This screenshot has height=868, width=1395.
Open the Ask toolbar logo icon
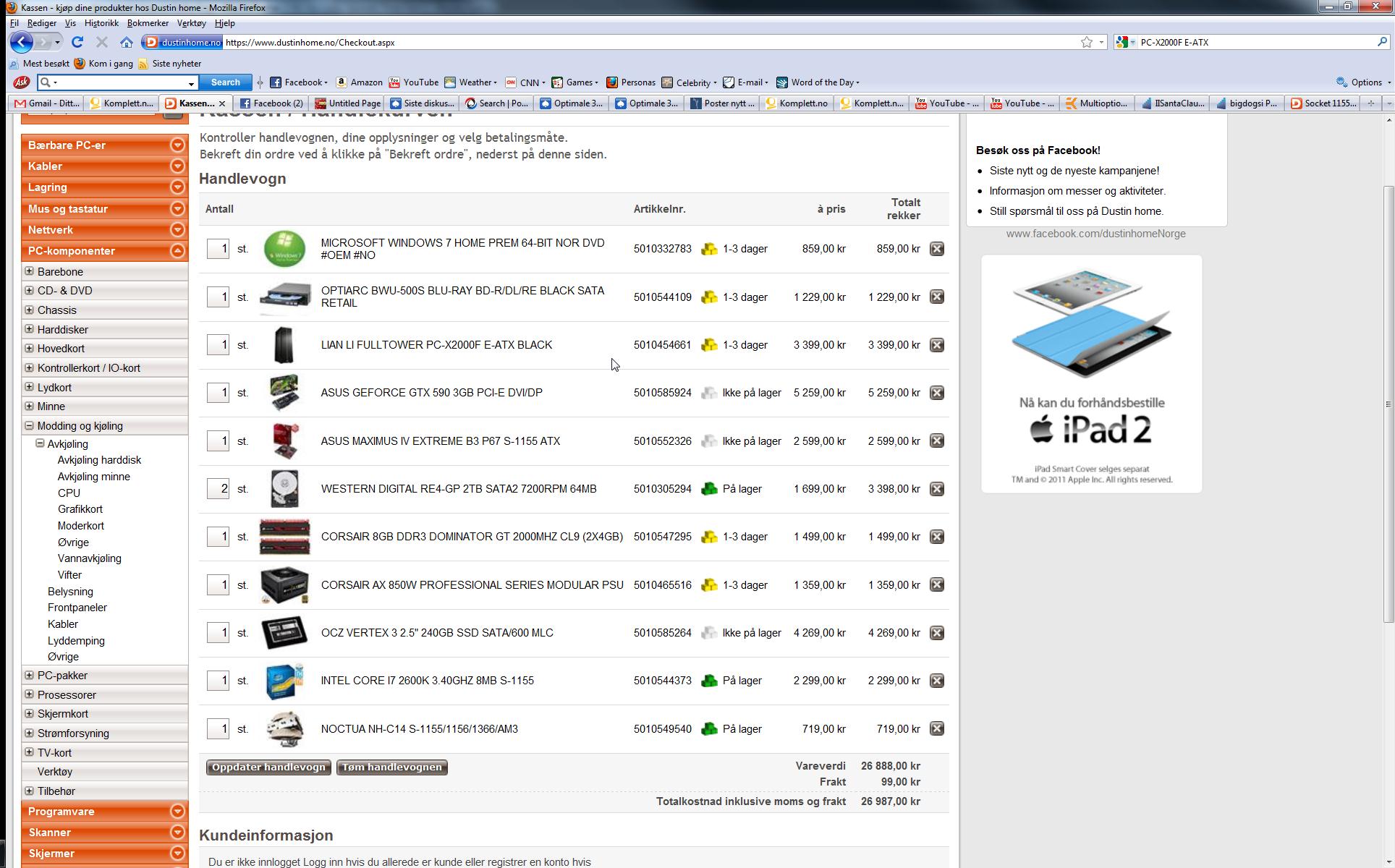point(22,82)
